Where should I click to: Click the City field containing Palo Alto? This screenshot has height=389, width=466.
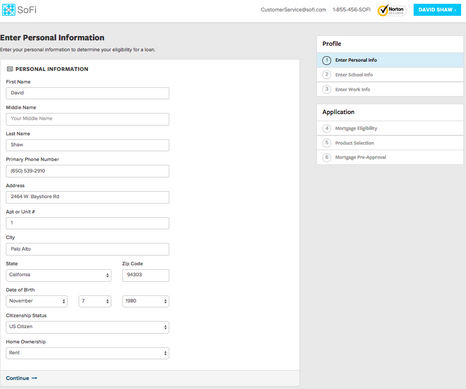(88, 249)
